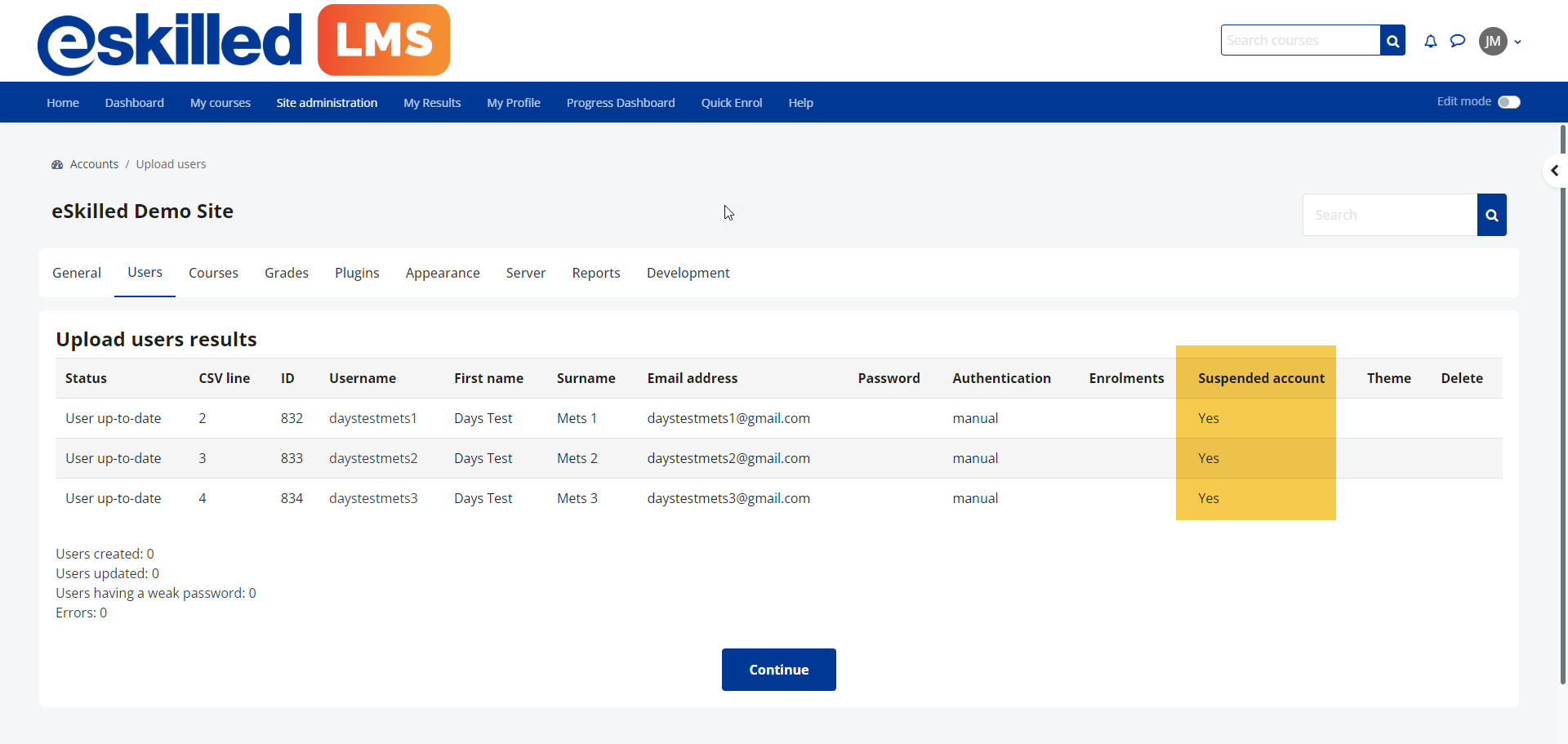
Task: Click the eSkilled LMS logo
Action: (243, 41)
